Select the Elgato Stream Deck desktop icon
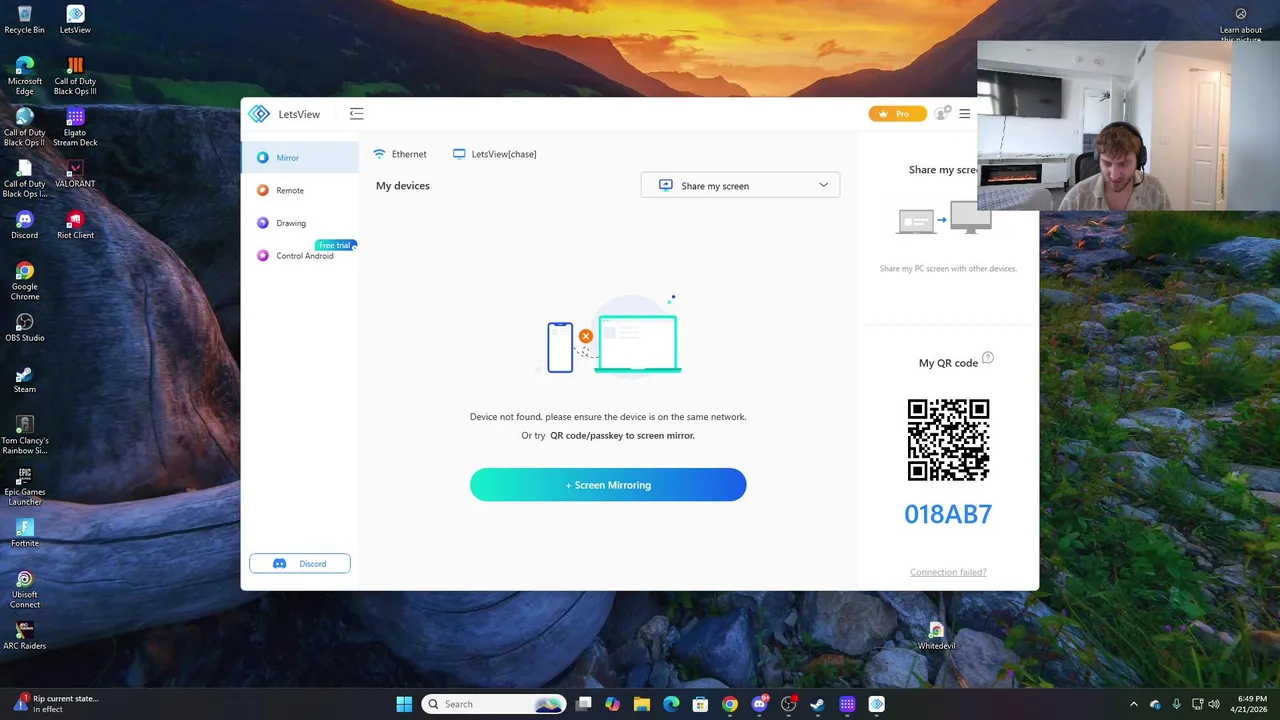This screenshot has width=1280, height=720. (x=75, y=127)
